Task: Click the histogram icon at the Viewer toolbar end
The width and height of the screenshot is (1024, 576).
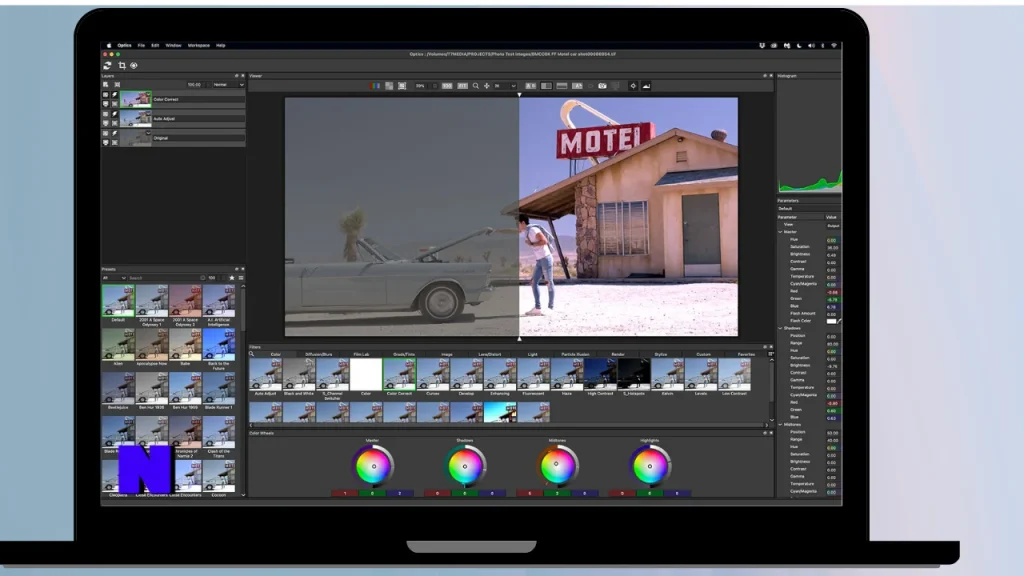Action: tap(647, 86)
